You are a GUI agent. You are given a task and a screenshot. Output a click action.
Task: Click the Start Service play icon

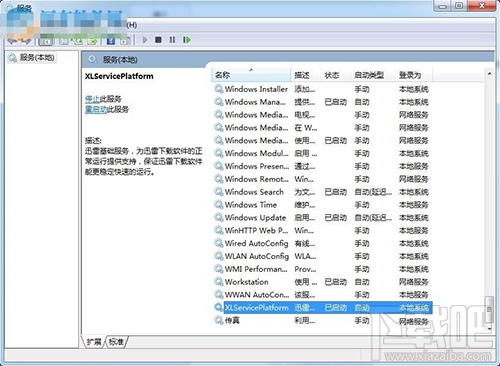point(145,40)
